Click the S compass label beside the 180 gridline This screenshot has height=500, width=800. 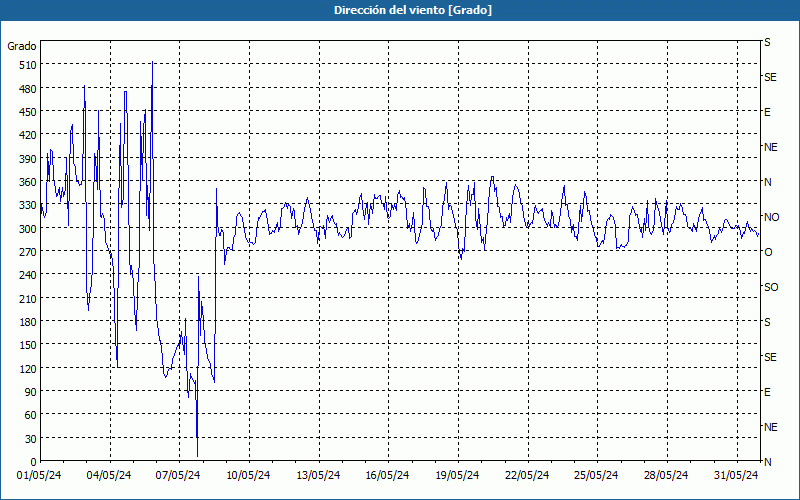(x=767, y=322)
